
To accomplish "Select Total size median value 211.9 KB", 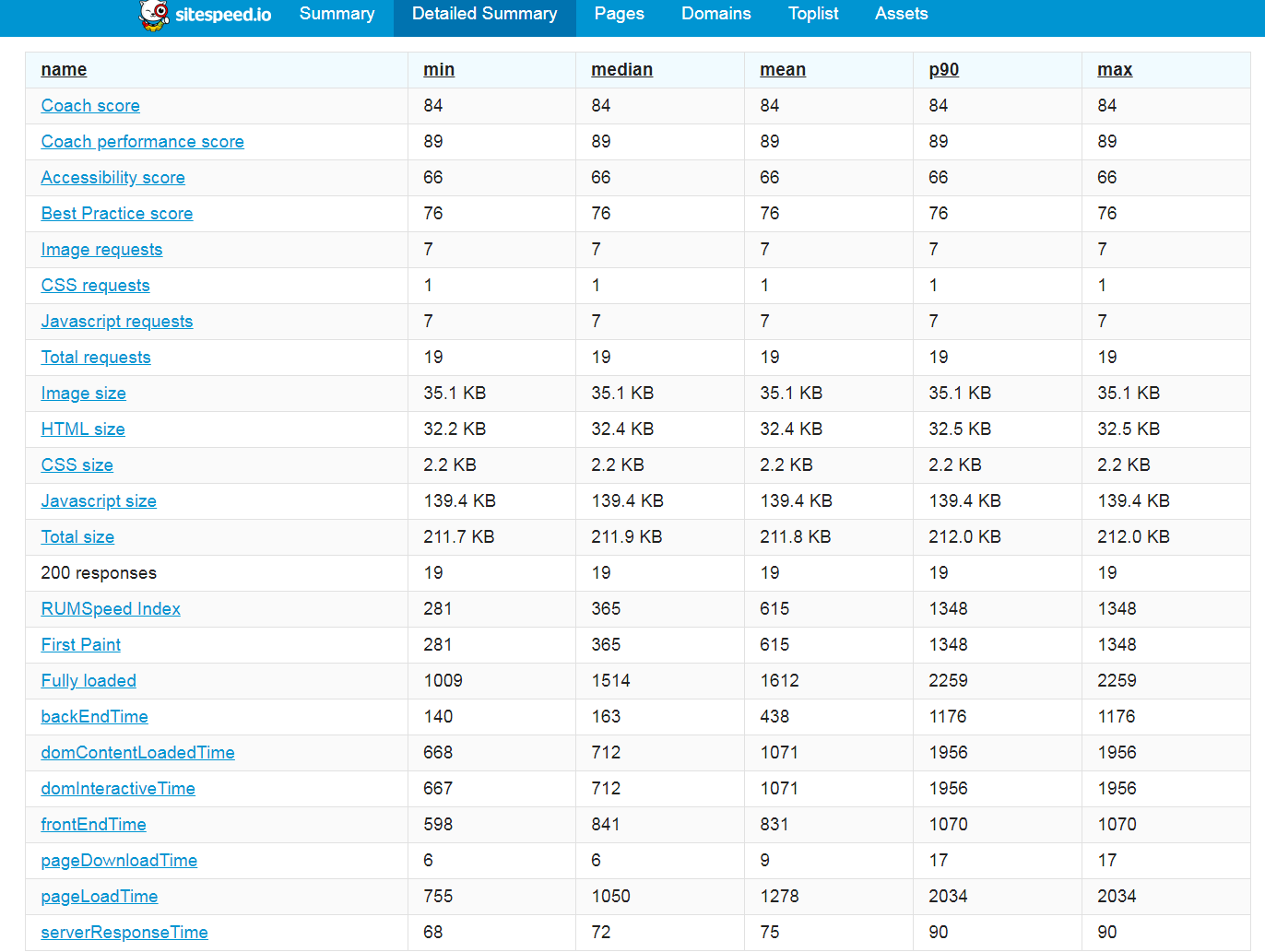I will pyautogui.click(x=627, y=537).
